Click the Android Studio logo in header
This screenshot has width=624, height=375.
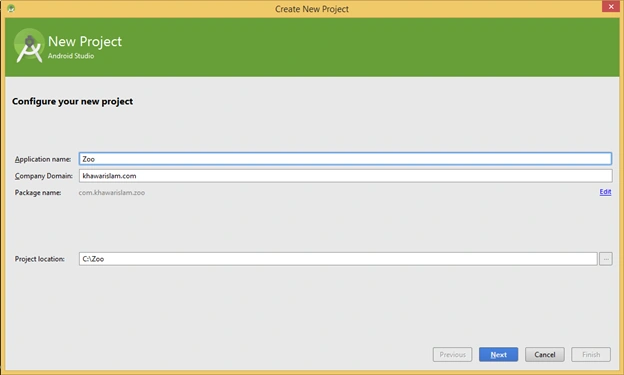click(29, 46)
